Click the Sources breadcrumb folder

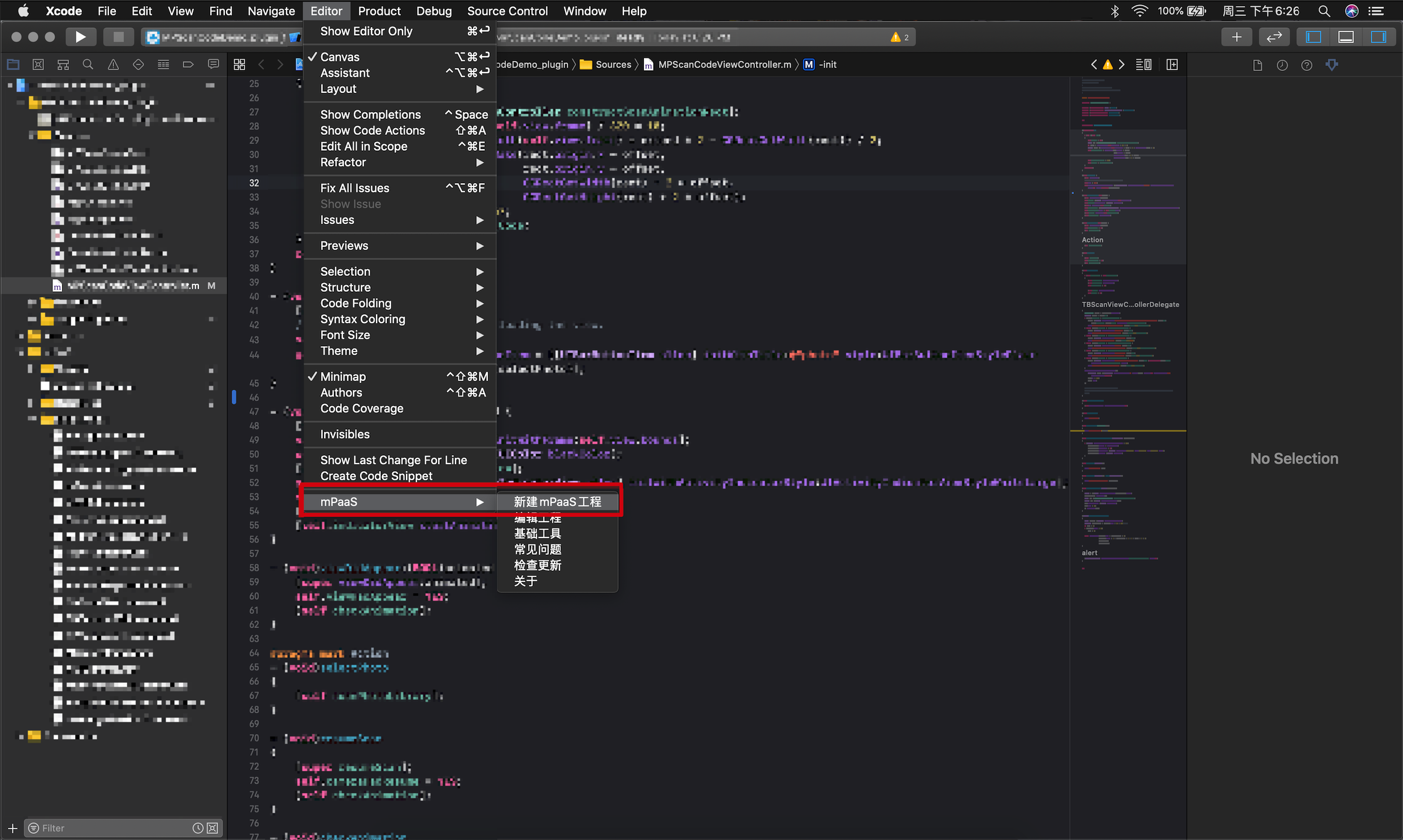606,65
